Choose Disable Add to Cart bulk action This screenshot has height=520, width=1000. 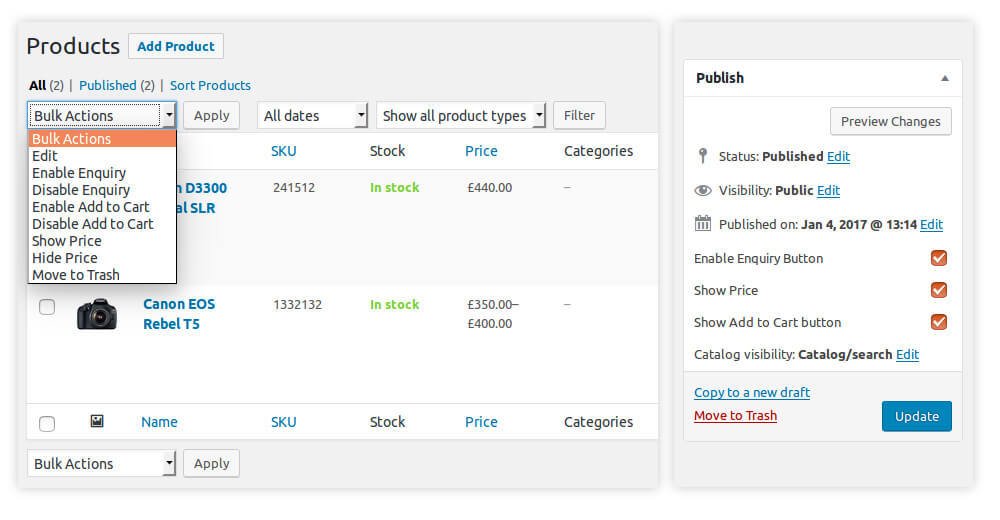102,224
